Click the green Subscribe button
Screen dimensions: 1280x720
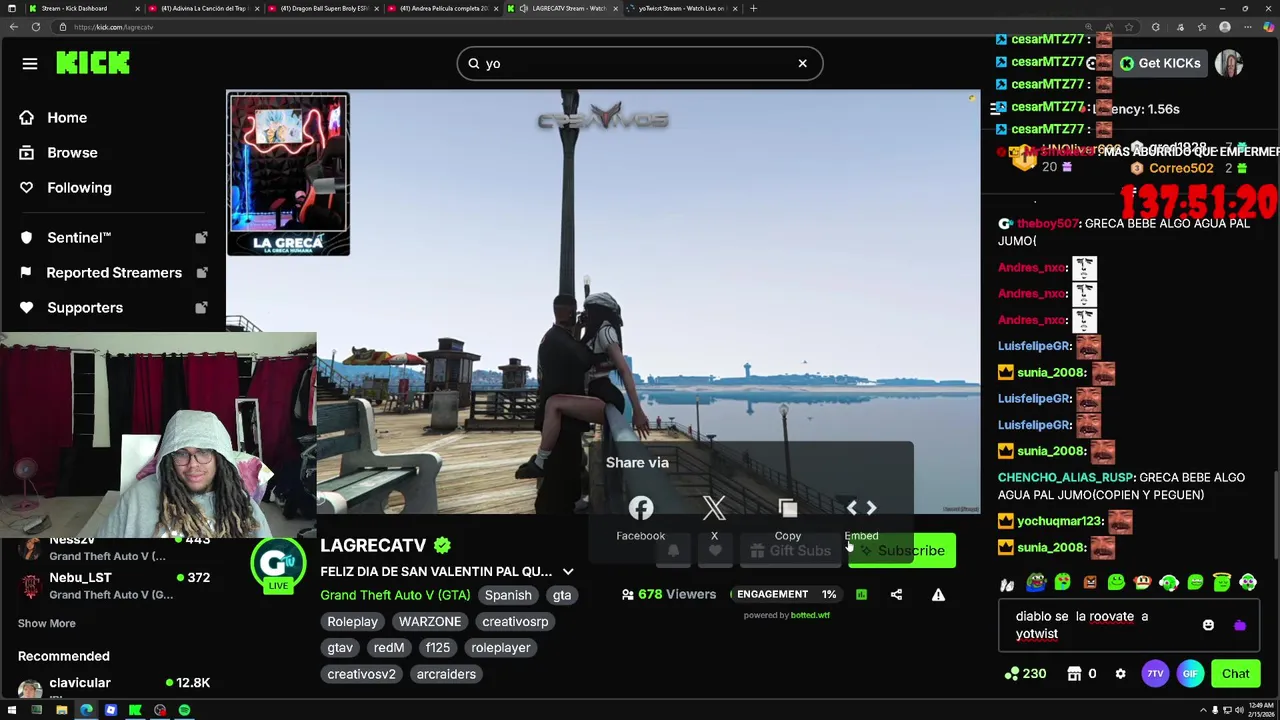902,551
